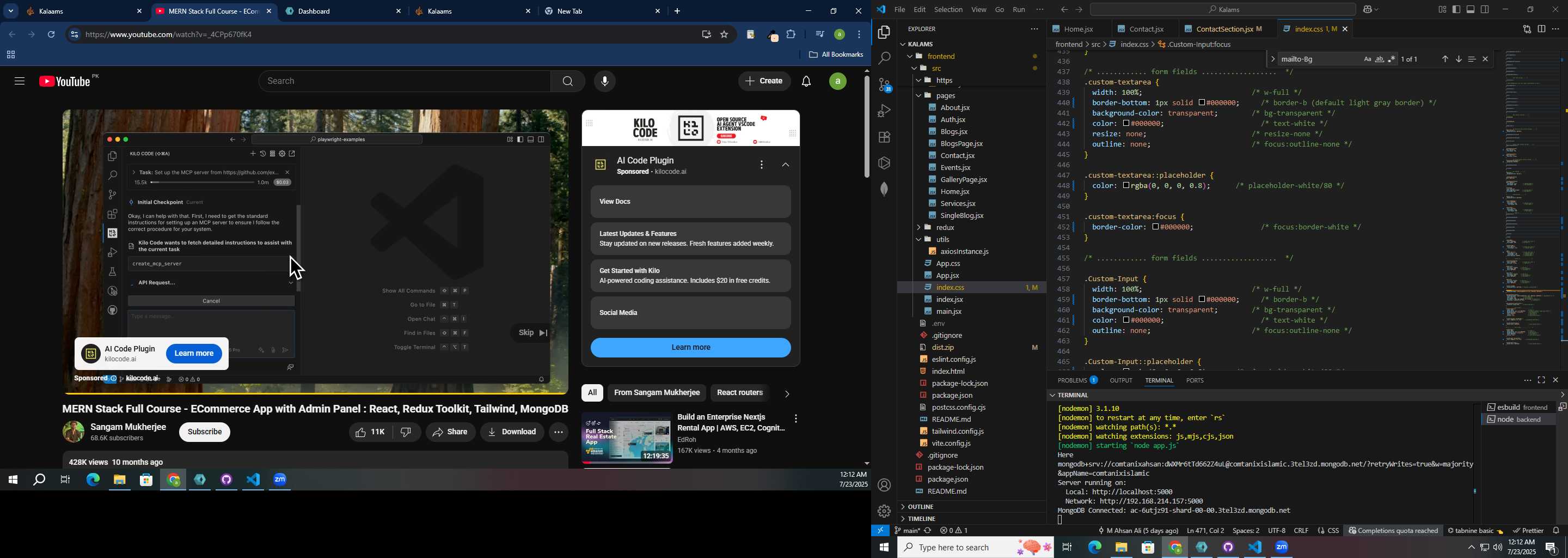Open the Explorer view in VS Code activity bar

coord(884,32)
